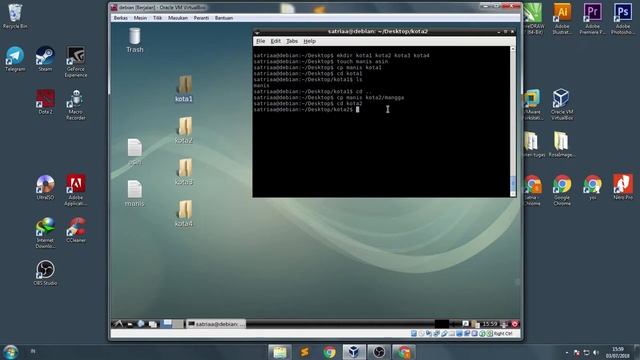The width and height of the screenshot is (640, 360).
Task: Switch to first workspace in pager
Action: 167,324
